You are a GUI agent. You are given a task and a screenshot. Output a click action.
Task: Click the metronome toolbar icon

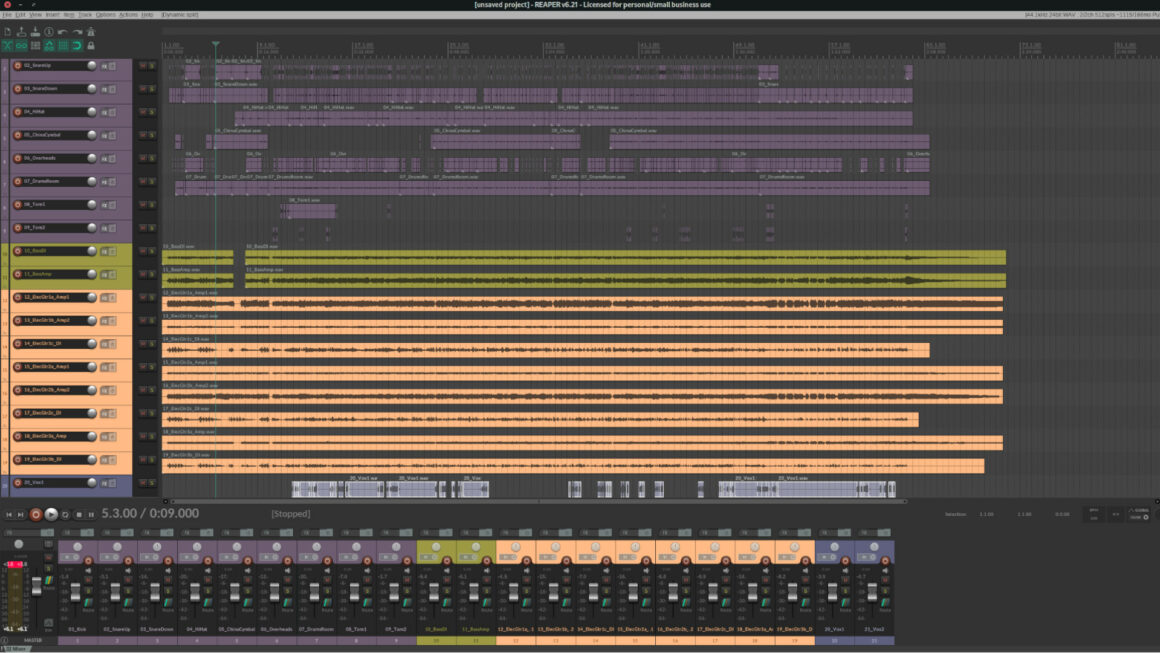(91, 32)
